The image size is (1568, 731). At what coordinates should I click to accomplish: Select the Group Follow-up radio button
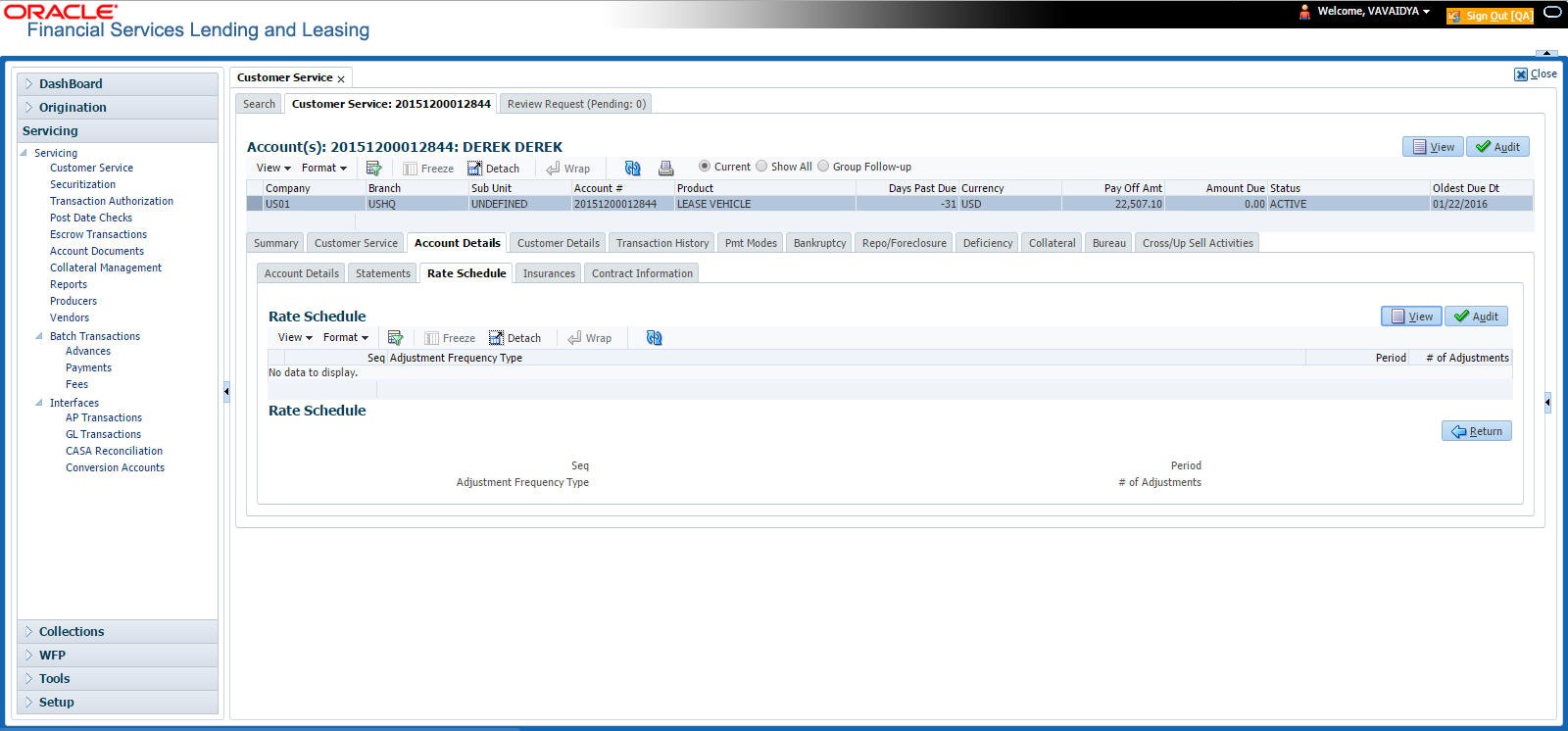(x=823, y=167)
